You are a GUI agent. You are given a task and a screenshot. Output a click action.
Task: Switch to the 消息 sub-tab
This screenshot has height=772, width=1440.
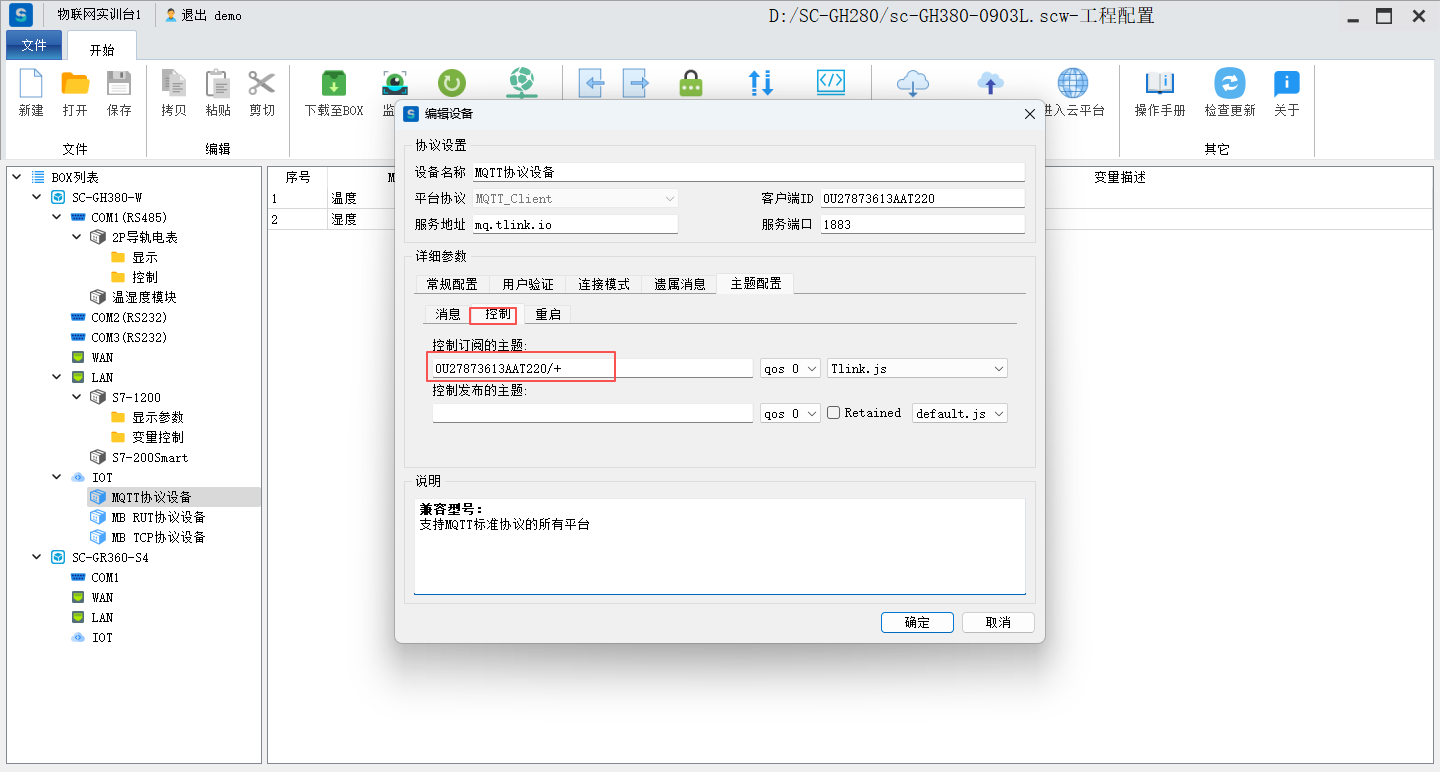(x=447, y=314)
